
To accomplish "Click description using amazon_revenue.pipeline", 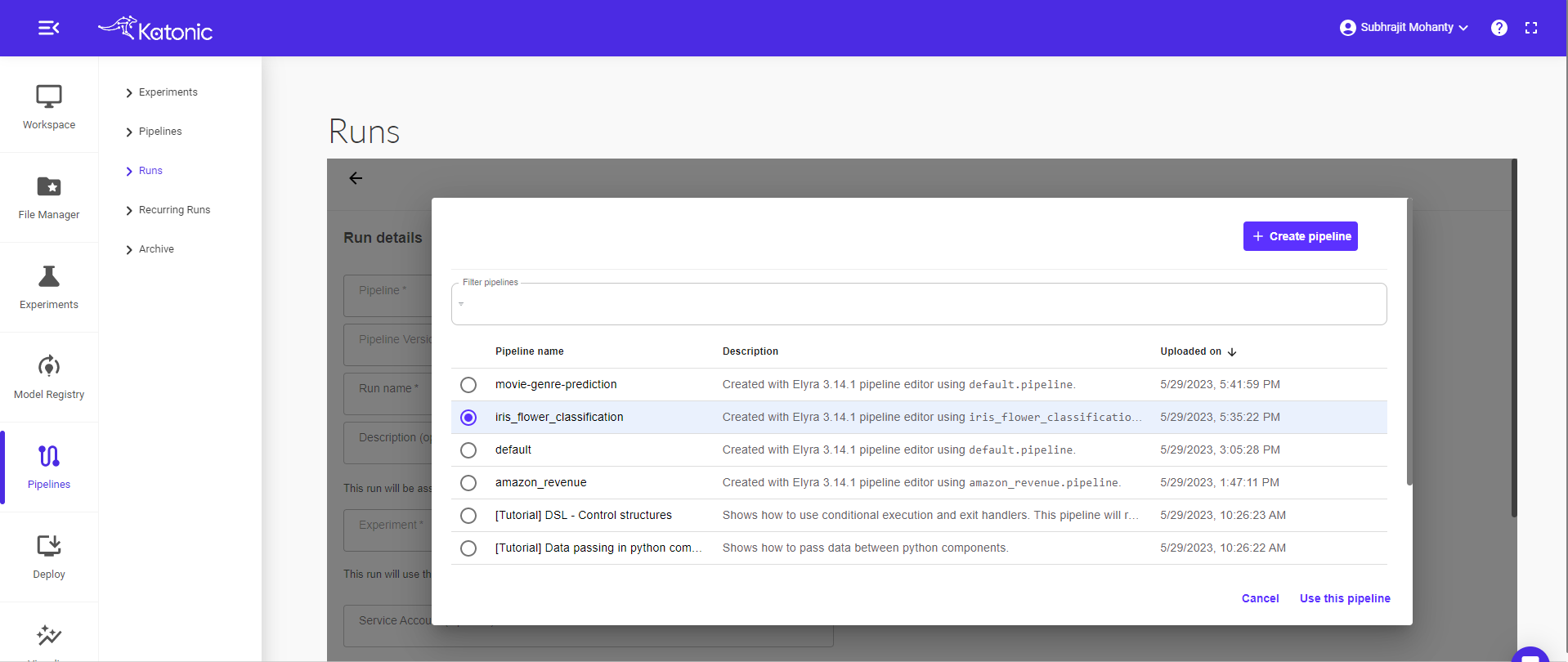I will 922,482.
